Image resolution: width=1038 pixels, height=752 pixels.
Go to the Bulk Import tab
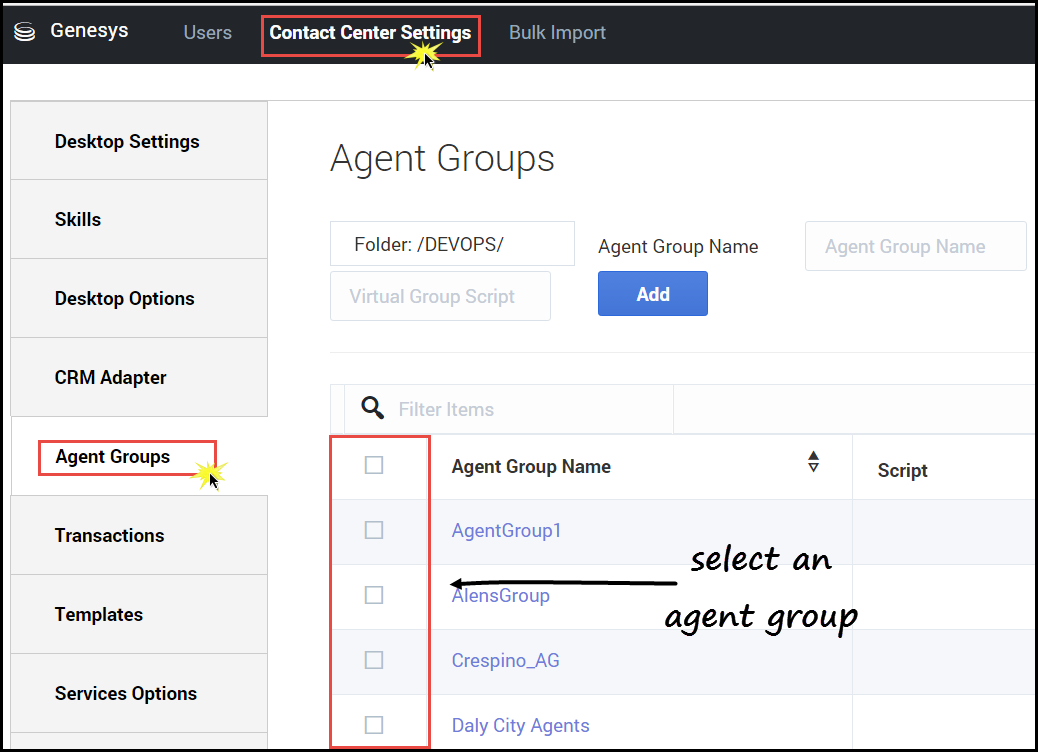[557, 33]
